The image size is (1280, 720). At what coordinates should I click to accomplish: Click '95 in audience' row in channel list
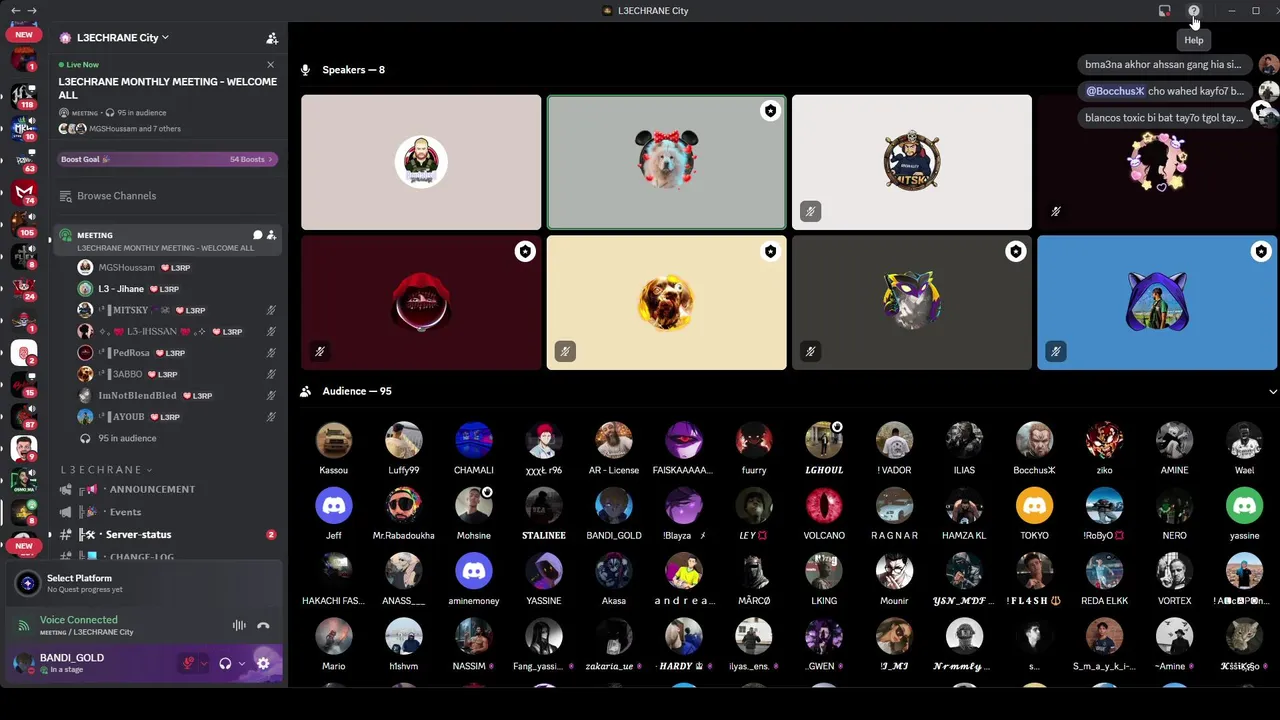(176, 438)
